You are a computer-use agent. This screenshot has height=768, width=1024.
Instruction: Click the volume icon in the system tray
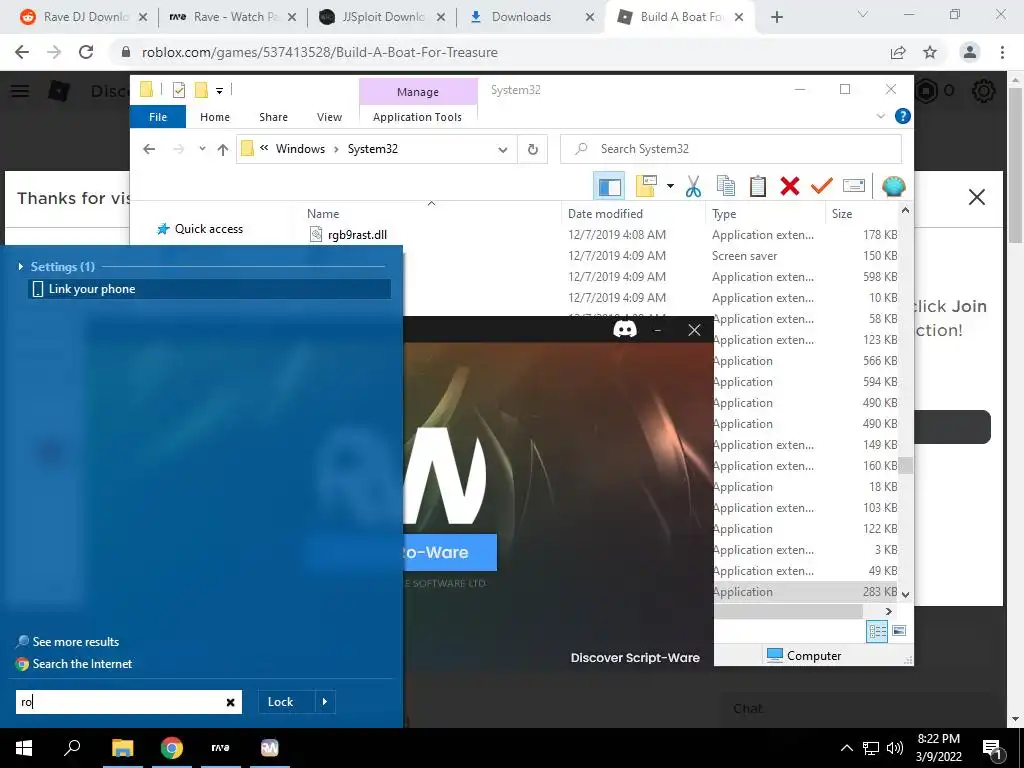click(x=895, y=748)
